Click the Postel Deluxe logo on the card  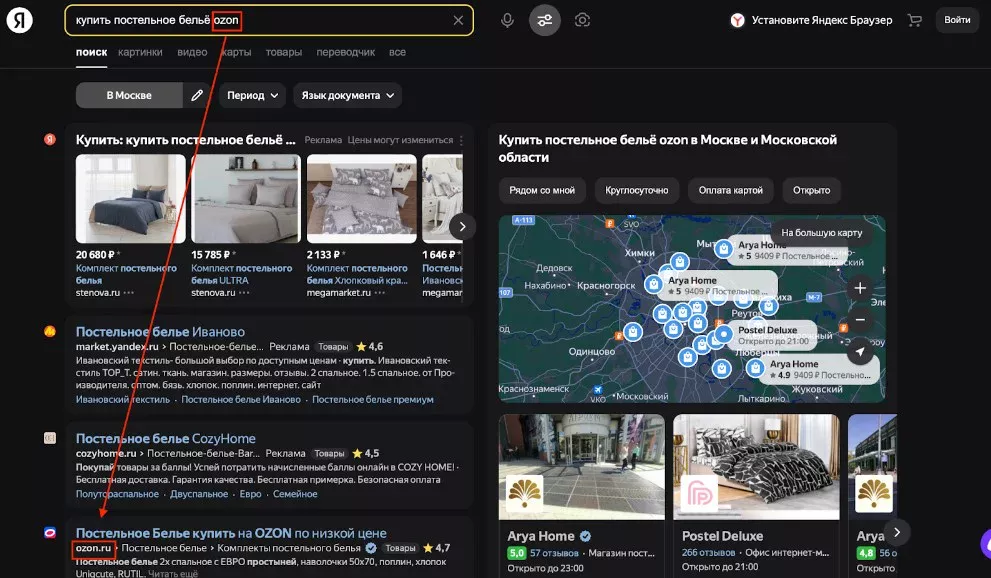[x=700, y=494]
